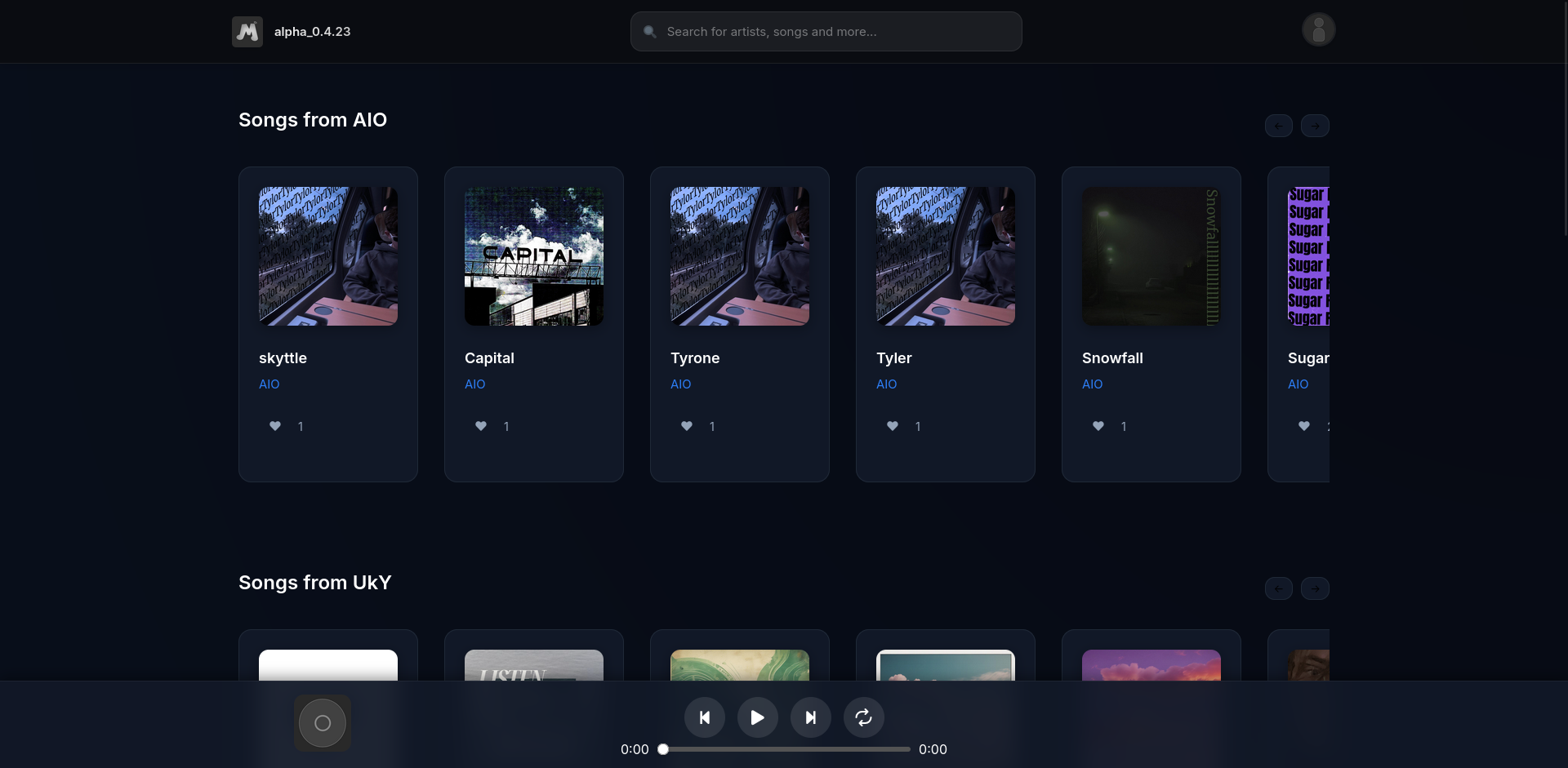Screen dimensions: 1568x768
Task: Like the Tyler song heart
Action: [893, 426]
